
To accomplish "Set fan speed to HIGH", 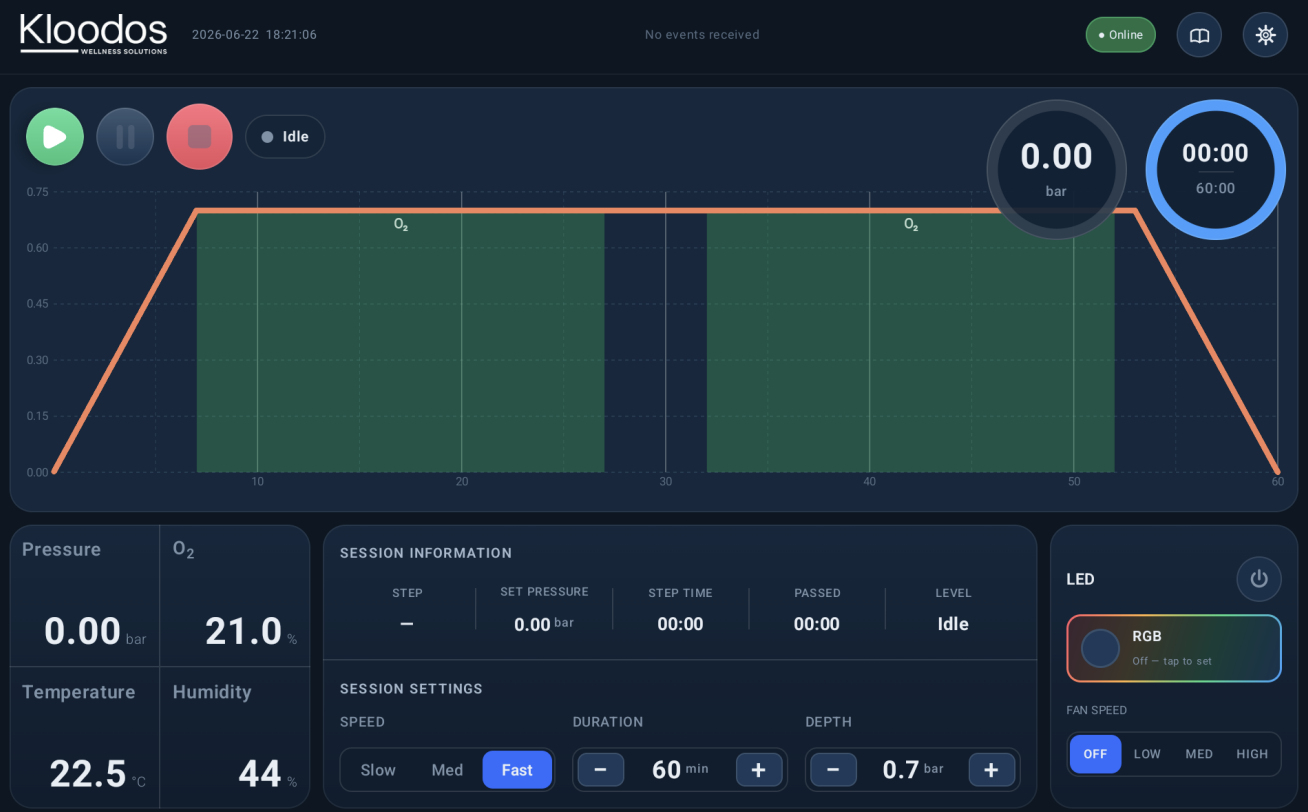I will pyautogui.click(x=1252, y=754).
